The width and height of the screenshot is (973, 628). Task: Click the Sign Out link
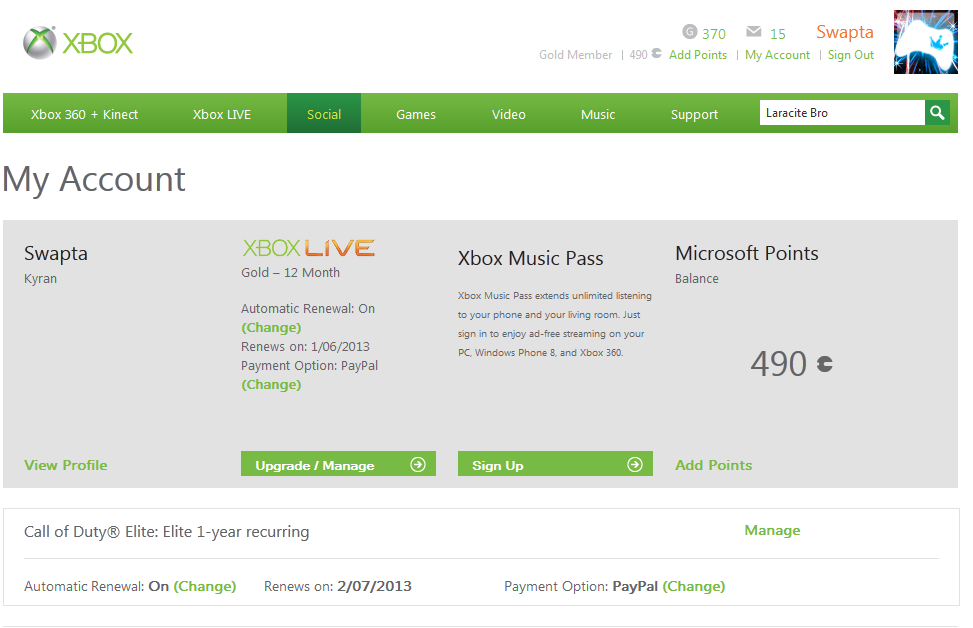(851, 55)
